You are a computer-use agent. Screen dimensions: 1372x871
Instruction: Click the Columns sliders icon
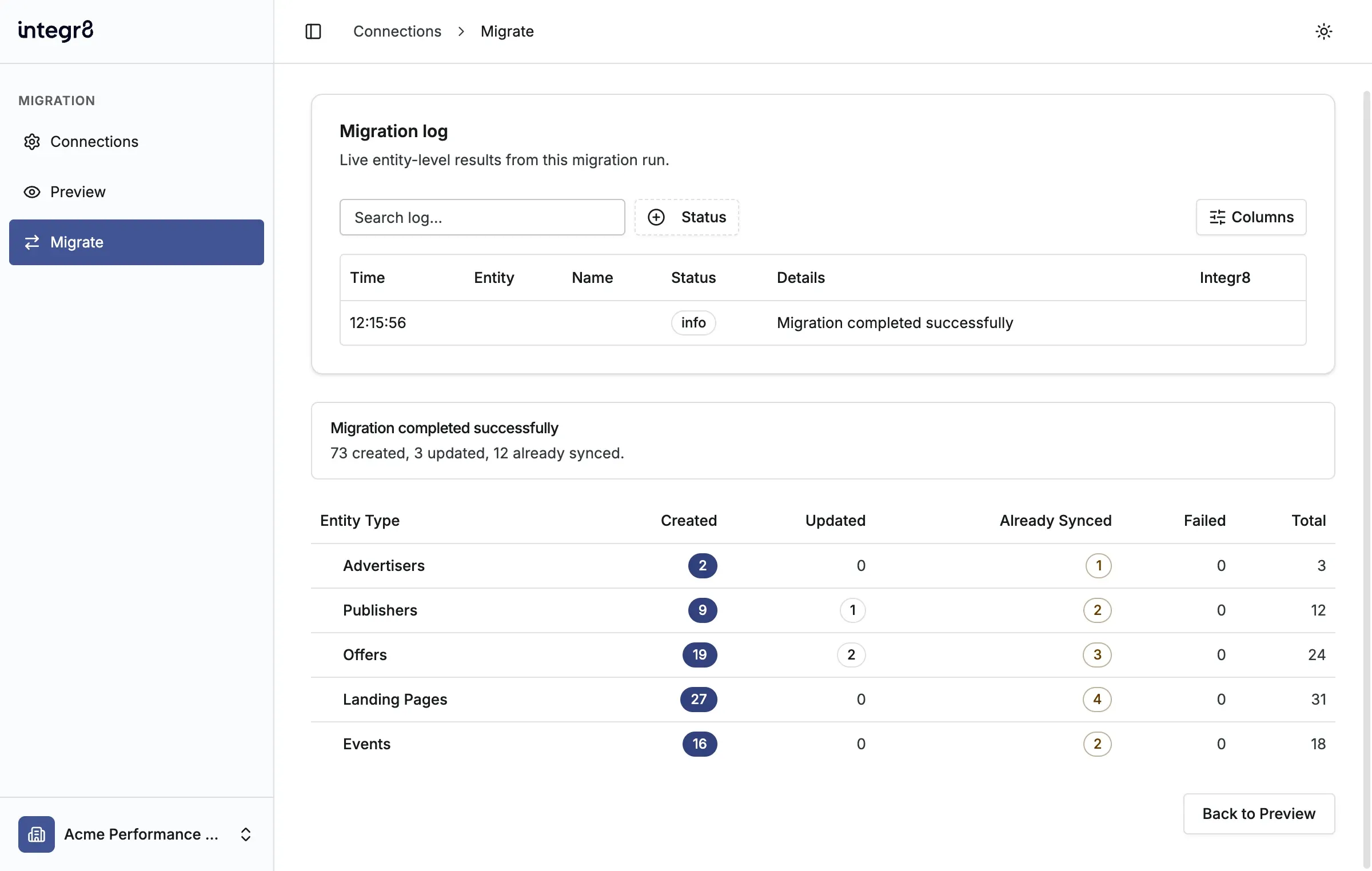click(x=1218, y=217)
